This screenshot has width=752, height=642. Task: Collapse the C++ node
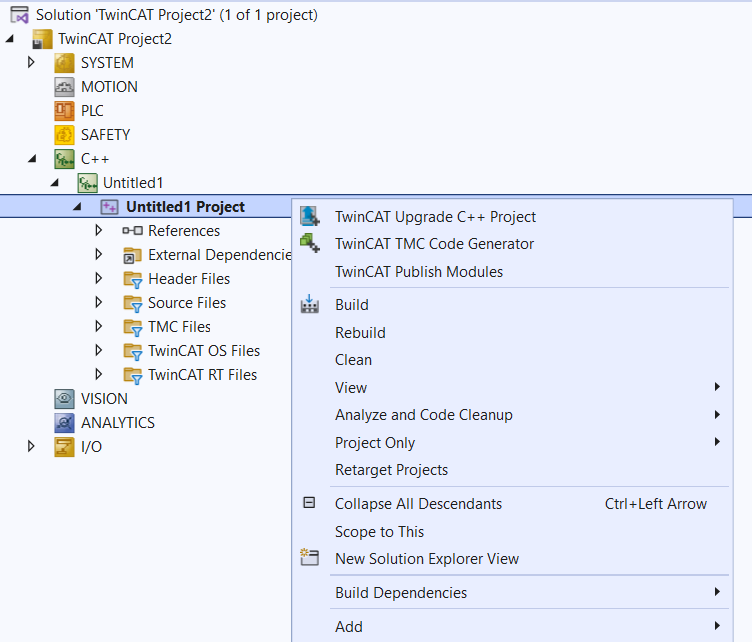[32, 159]
